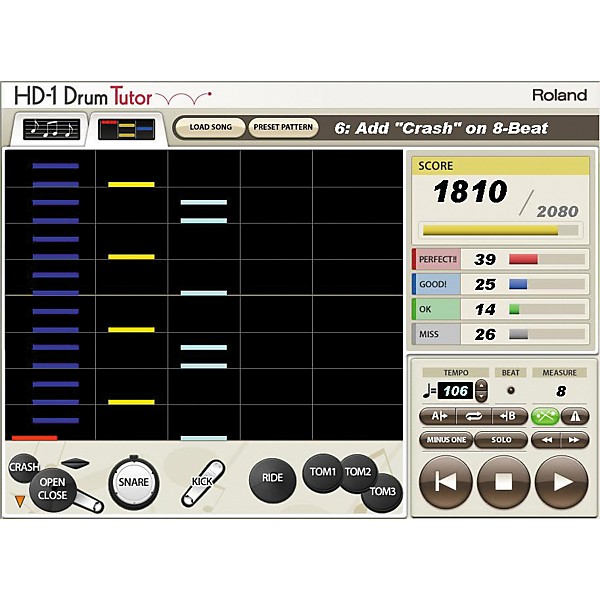Click the maximum score 2080
This screenshot has width=600, height=600.
point(557,211)
